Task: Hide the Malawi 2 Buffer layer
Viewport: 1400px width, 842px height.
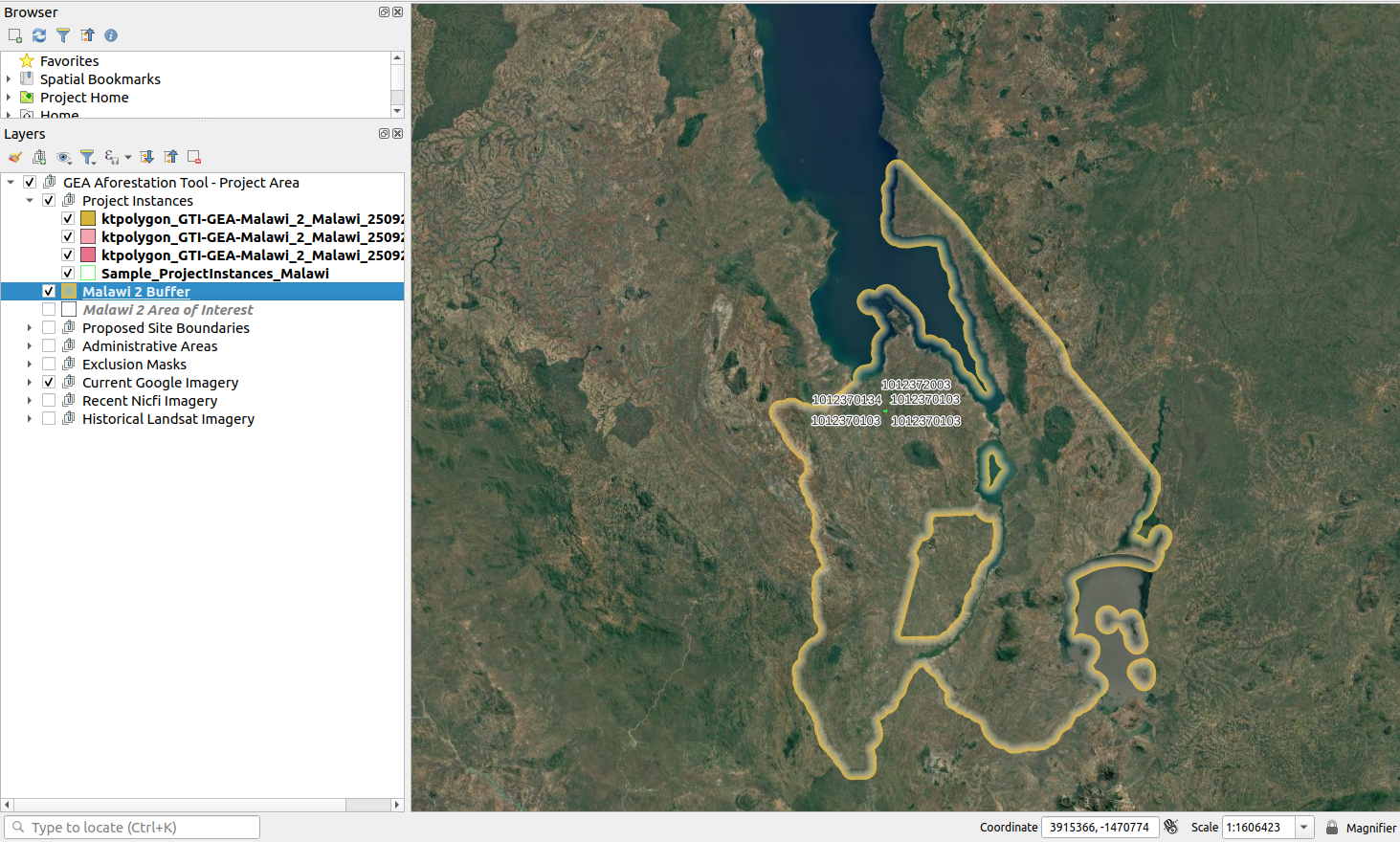Action: coord(49,292)
